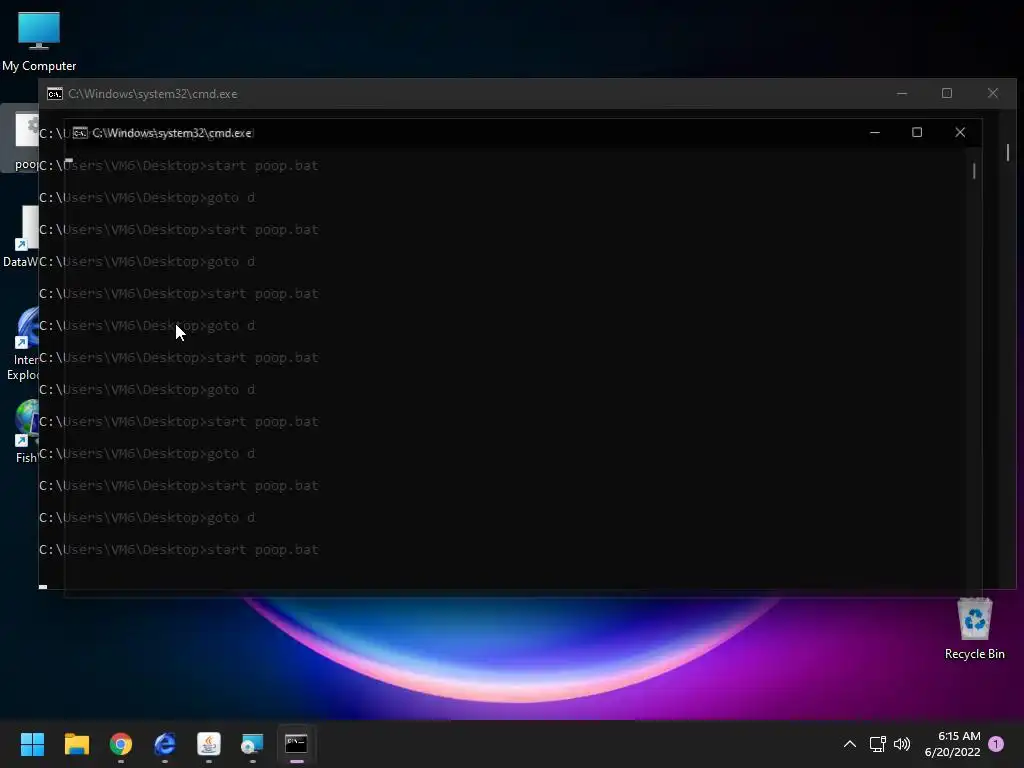Select the cmd.exe taskbar button
Image resolution: width=1024 pixels, height=768 pixels.
[x=296, y=744]
